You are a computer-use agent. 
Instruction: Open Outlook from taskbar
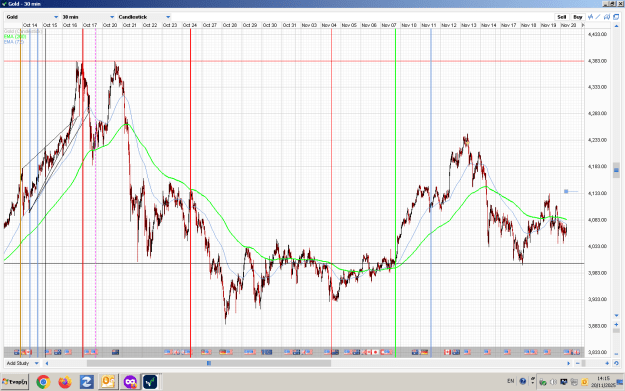coord(108,382)
